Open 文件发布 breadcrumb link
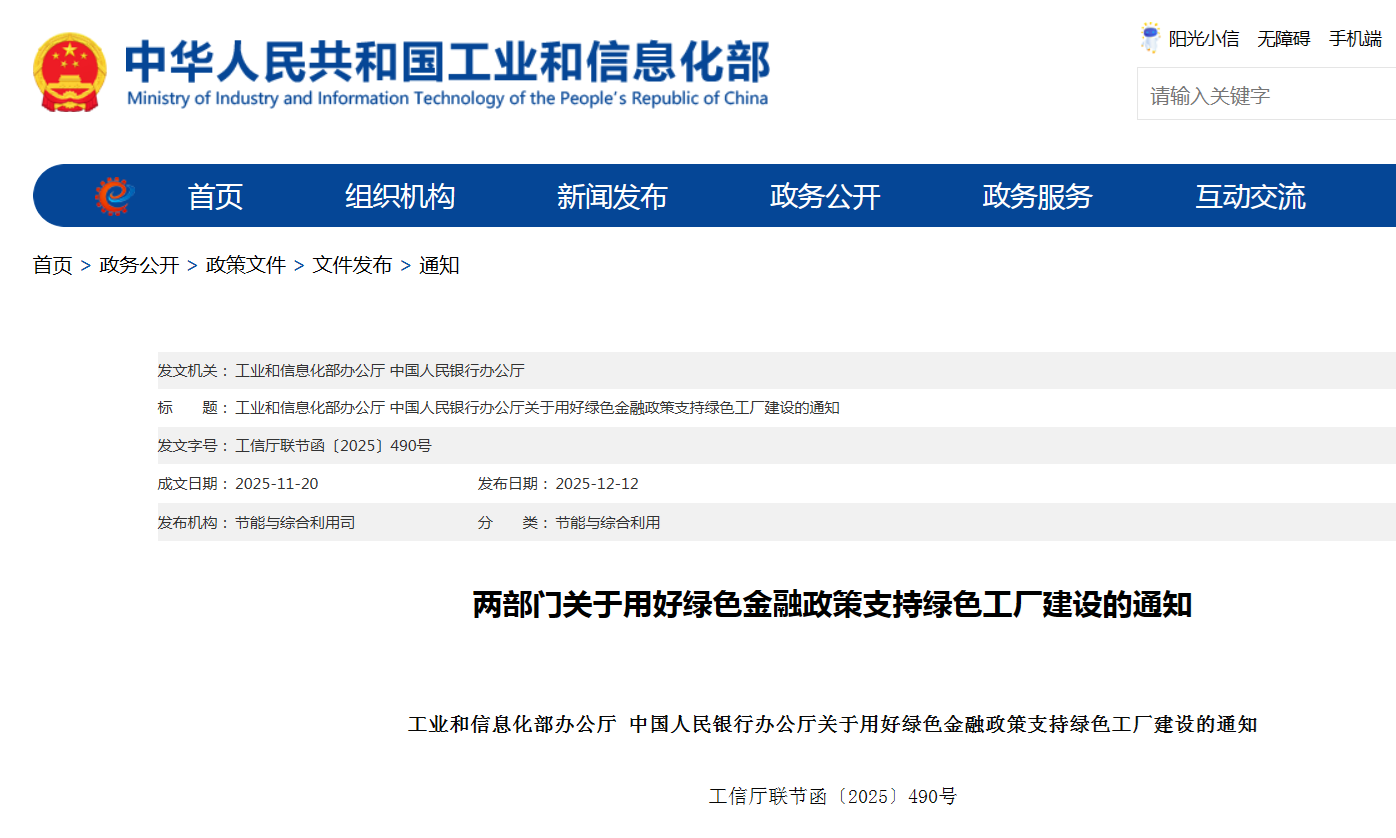 352,265
